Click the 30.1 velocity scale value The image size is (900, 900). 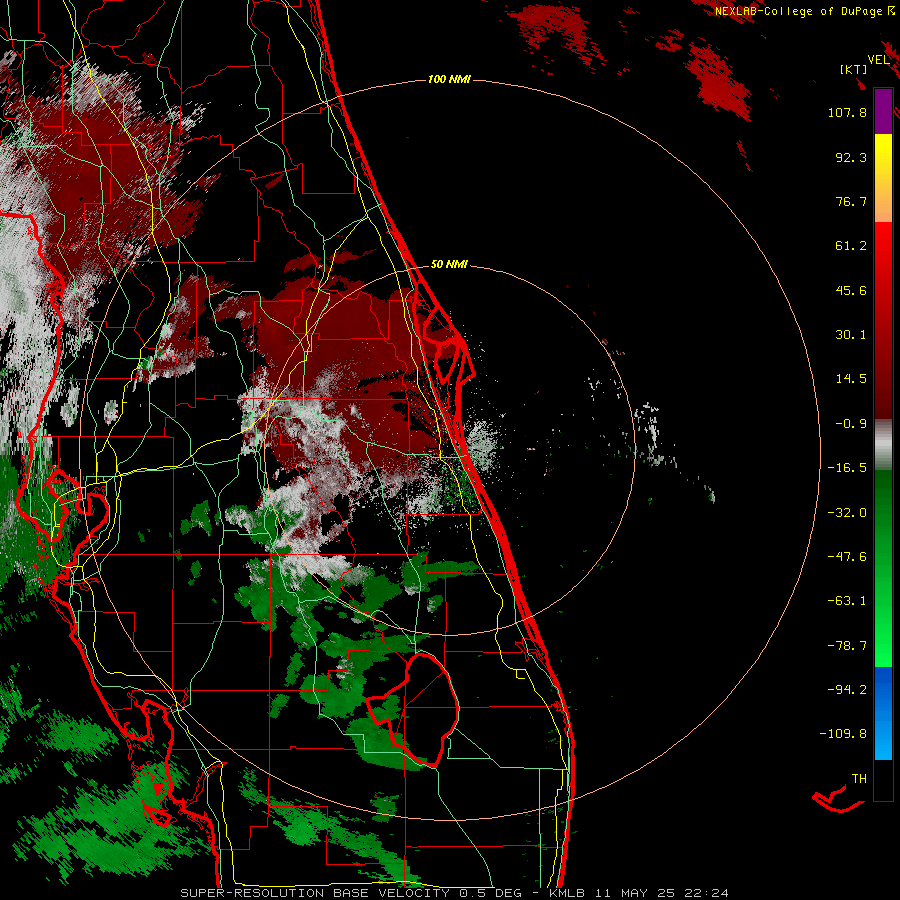click(x=851, y=335)
